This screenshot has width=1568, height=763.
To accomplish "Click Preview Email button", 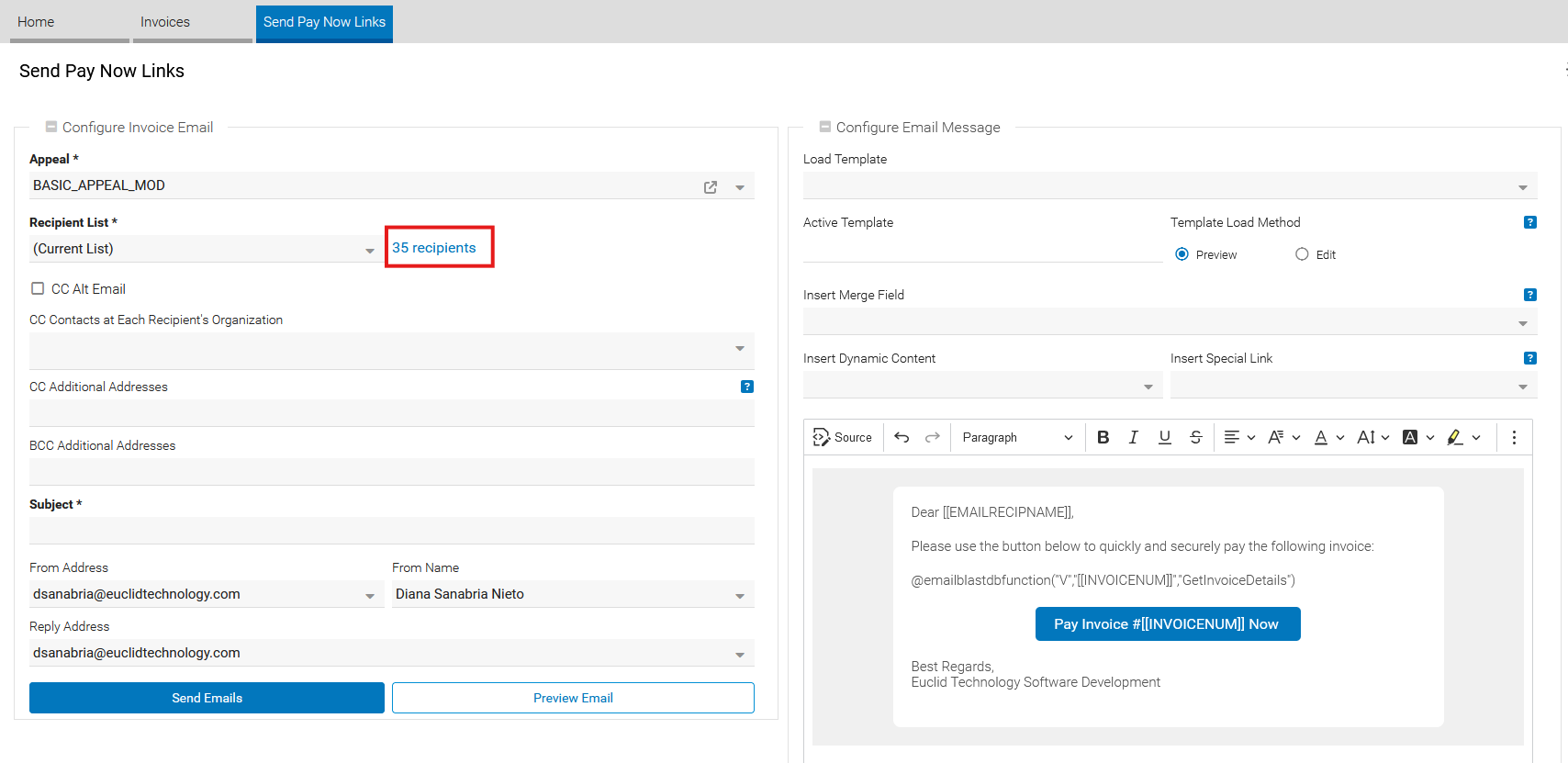I will coord(573,698).
